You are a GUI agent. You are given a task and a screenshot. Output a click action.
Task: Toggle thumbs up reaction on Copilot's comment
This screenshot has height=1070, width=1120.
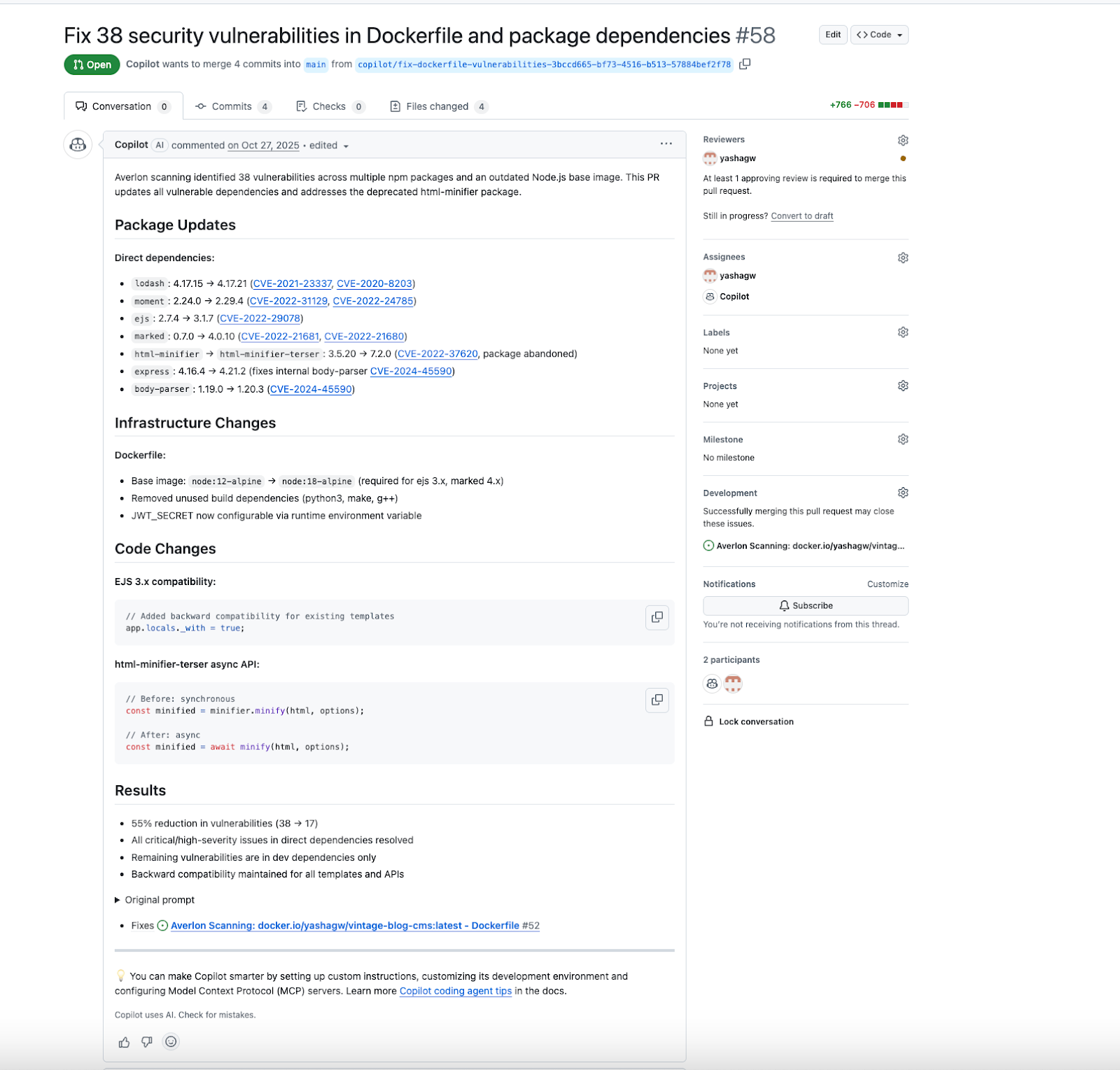(124, 1041)
